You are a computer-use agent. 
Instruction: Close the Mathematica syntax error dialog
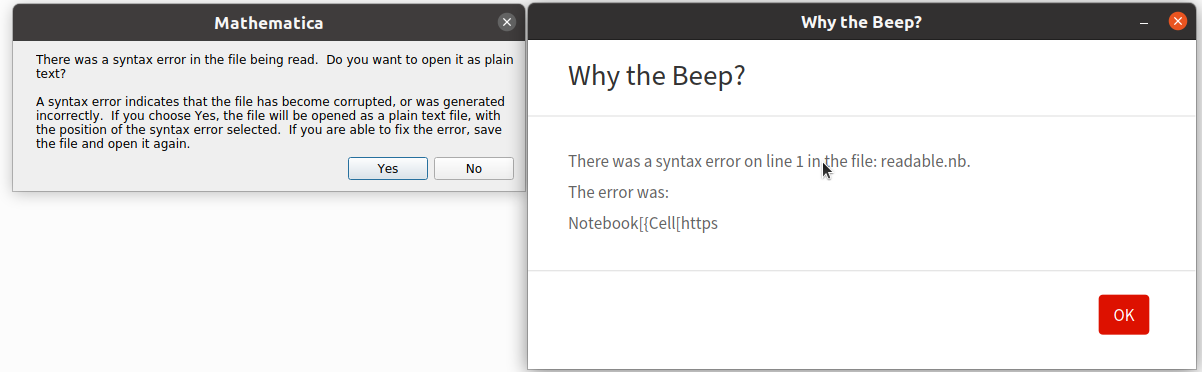[507, 22]
